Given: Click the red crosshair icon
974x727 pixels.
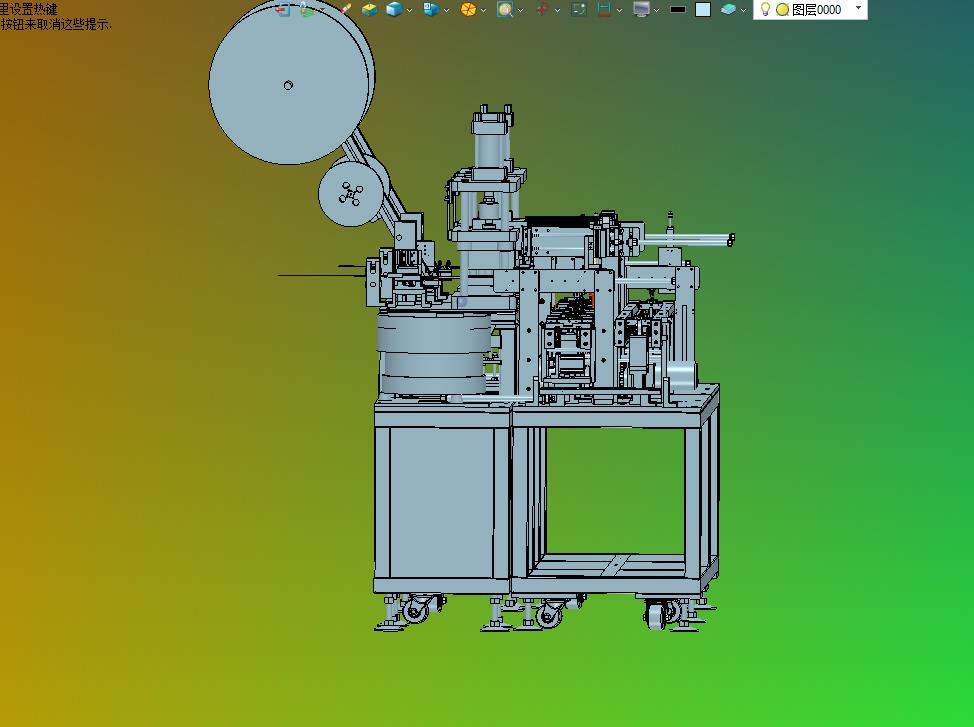Looking at the screenshot, I should tap(542, 9).
